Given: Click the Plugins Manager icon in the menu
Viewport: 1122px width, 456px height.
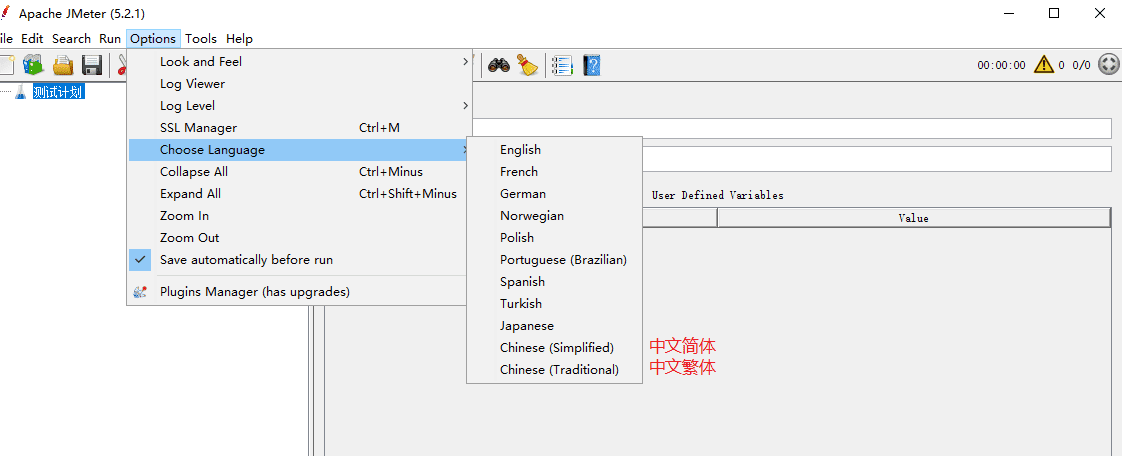Looking at the screenshot, I should point(140,292).
